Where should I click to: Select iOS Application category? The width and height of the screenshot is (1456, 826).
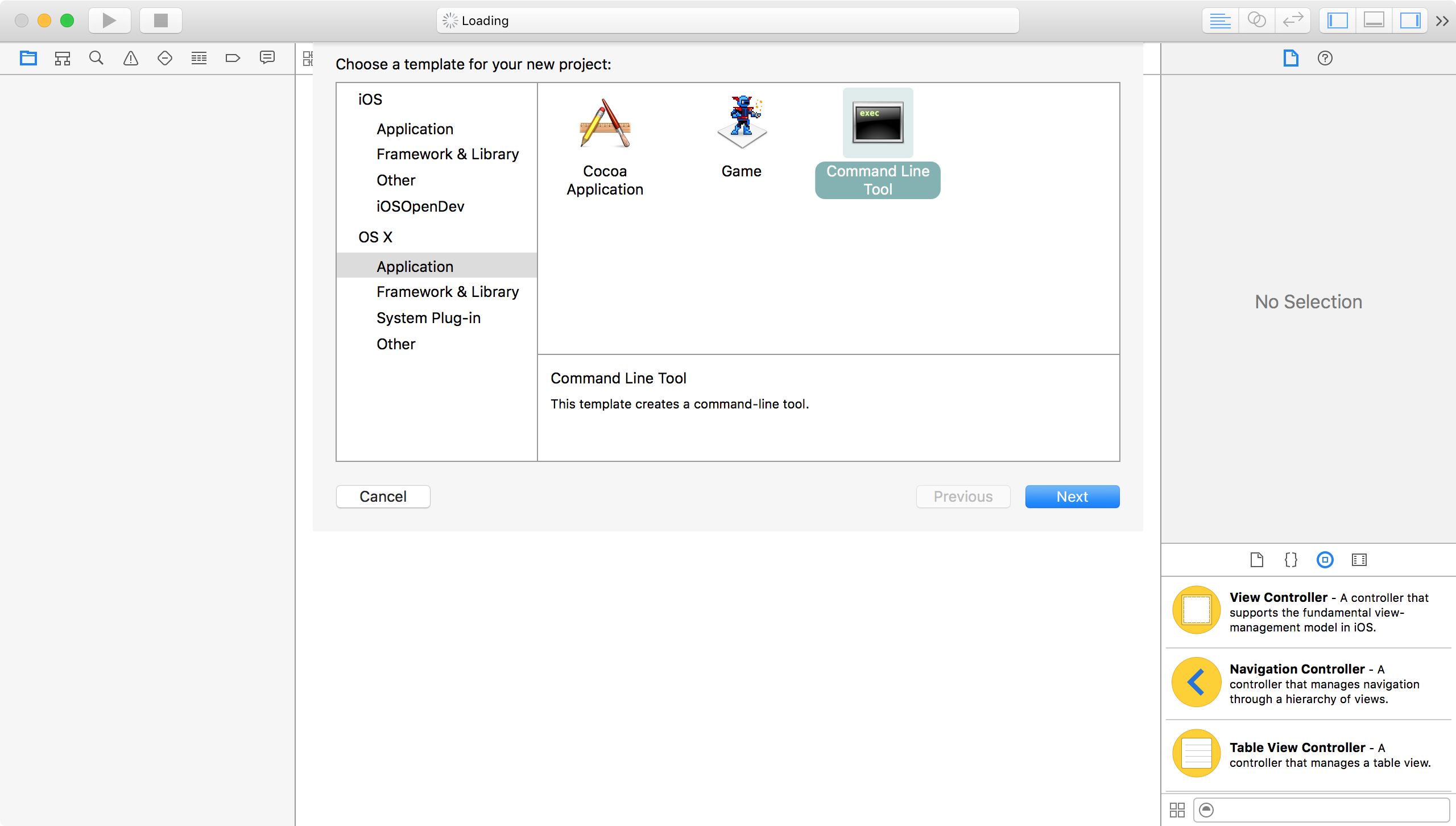point(415,129)
